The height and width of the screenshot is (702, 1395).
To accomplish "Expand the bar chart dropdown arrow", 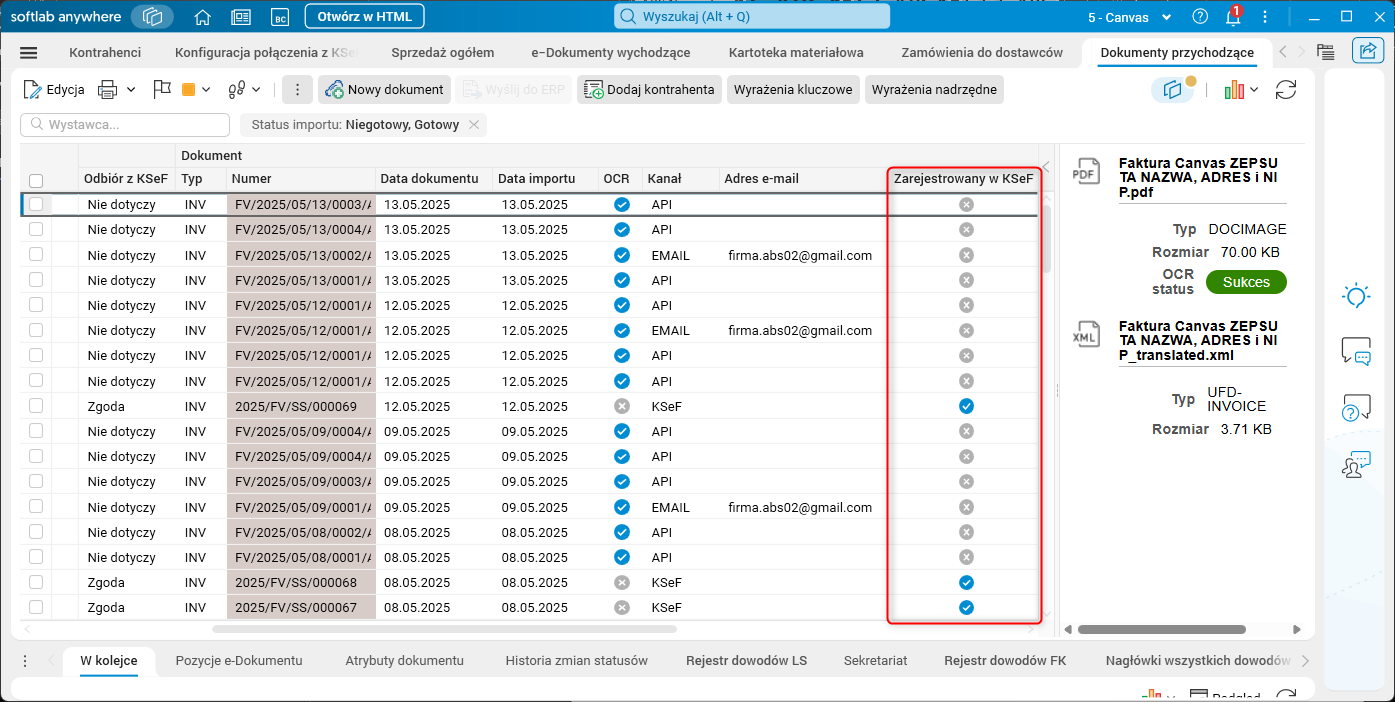I will click(1254, 90).
